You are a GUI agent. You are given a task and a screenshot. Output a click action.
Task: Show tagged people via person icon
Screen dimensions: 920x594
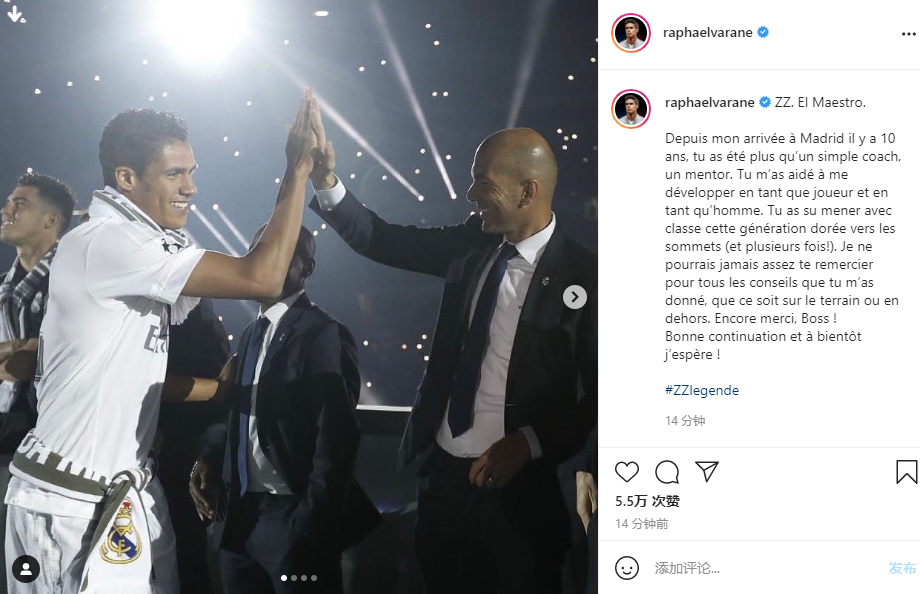click(26, 568)
